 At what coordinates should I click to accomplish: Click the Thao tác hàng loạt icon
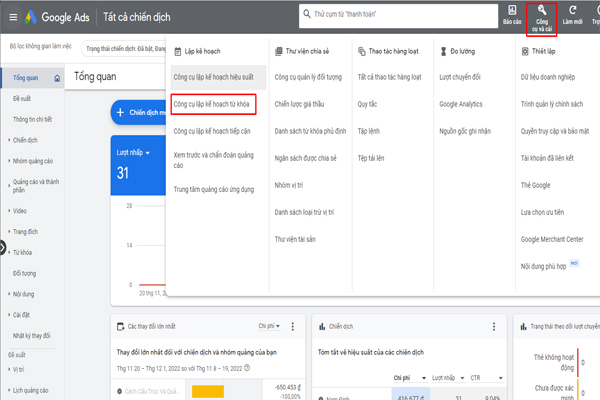[362, 51]
